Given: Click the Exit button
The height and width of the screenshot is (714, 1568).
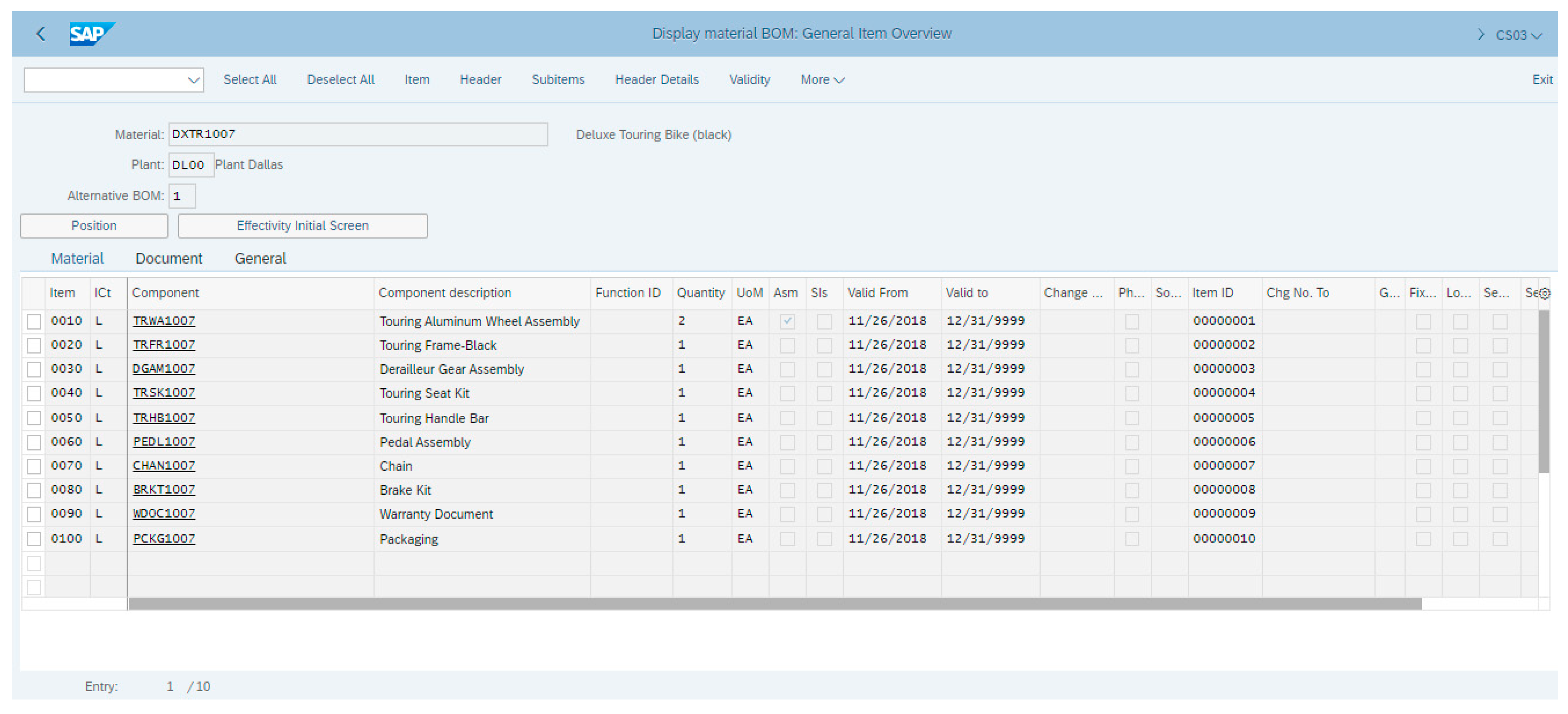Looking at the screenshot, I should click(x=1542, y=80).
